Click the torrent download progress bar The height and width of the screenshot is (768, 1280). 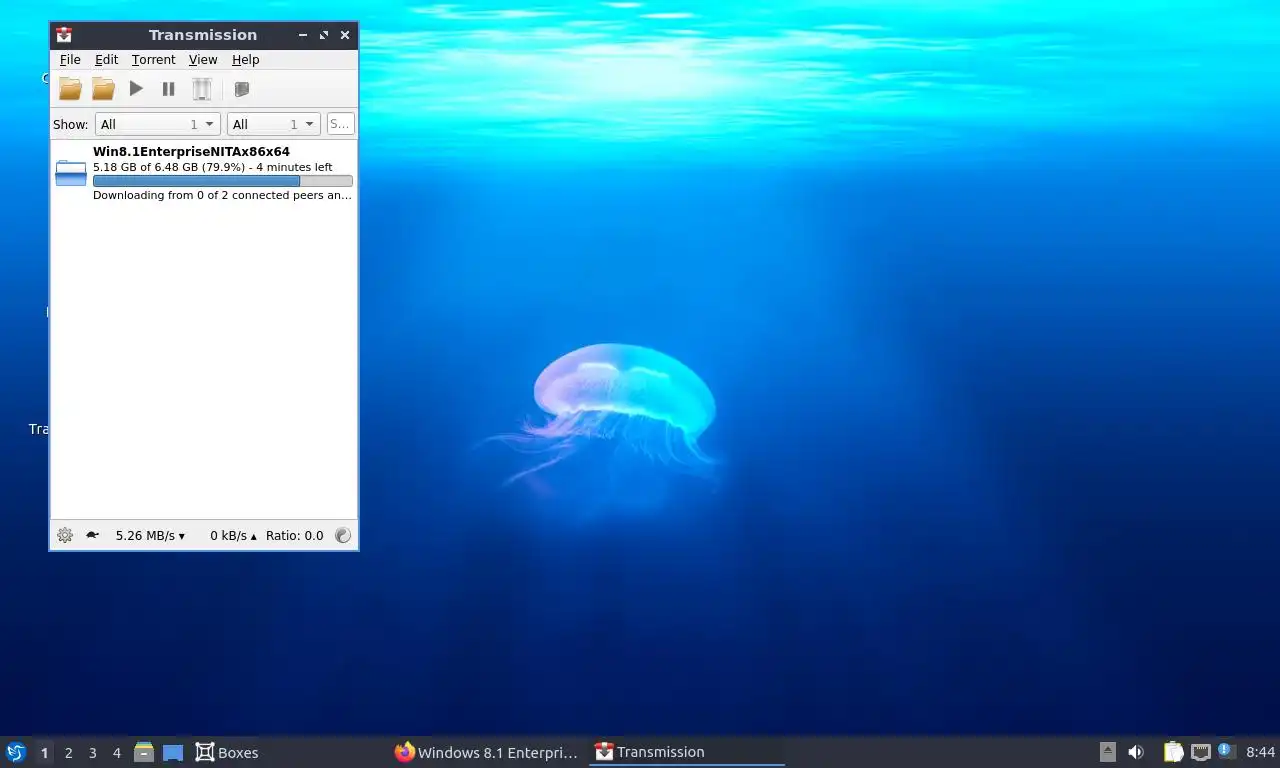(x=222, y=181)
